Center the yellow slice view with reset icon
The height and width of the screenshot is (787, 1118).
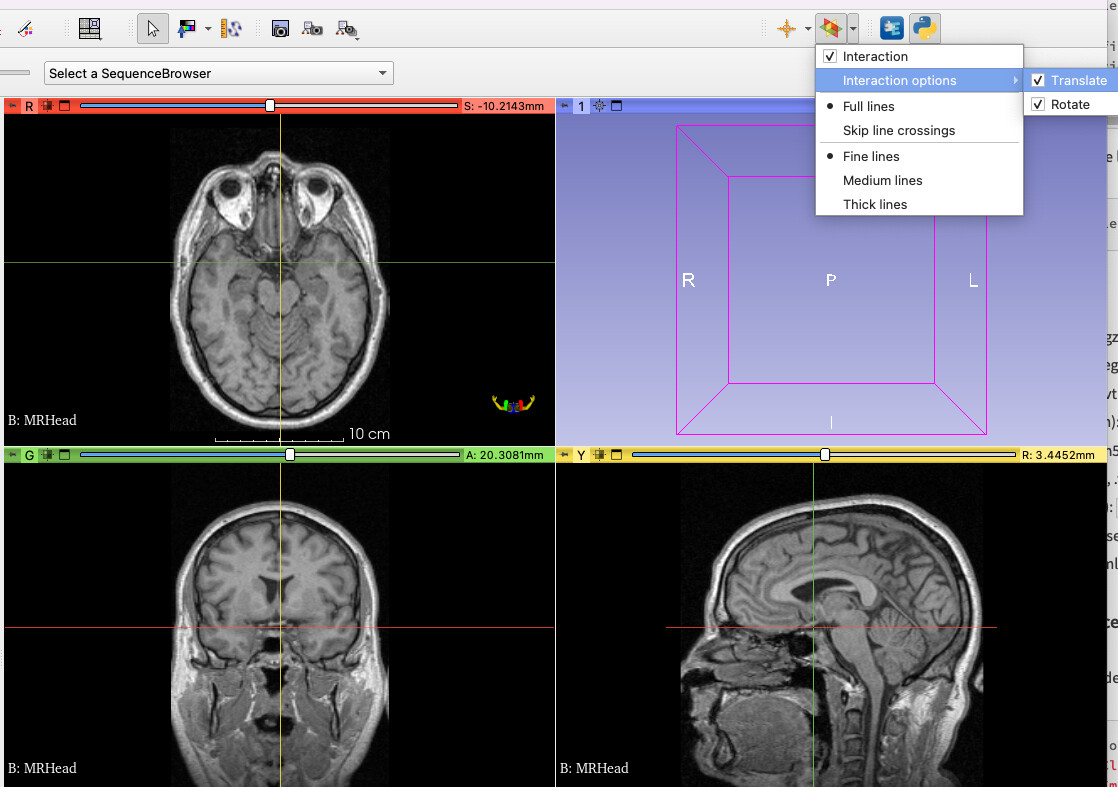coord(600,454)
